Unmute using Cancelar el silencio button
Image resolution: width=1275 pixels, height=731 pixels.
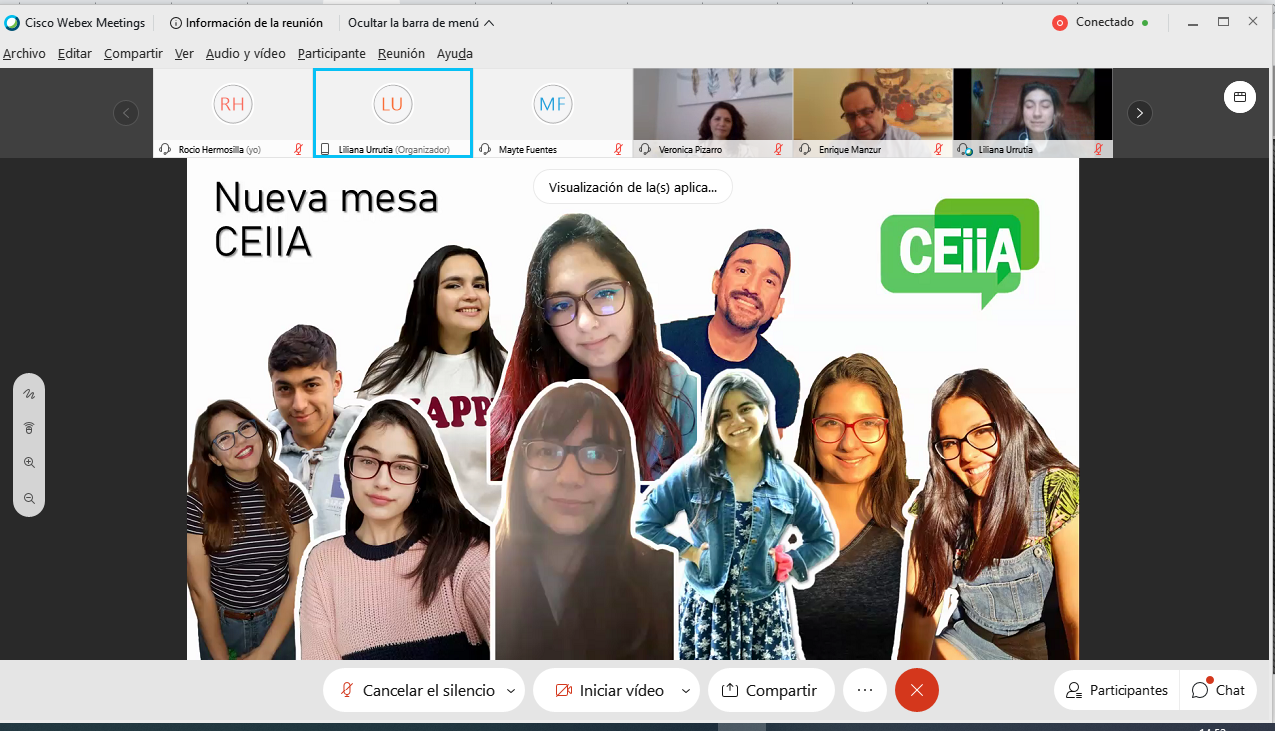click(x=417, y=690)
